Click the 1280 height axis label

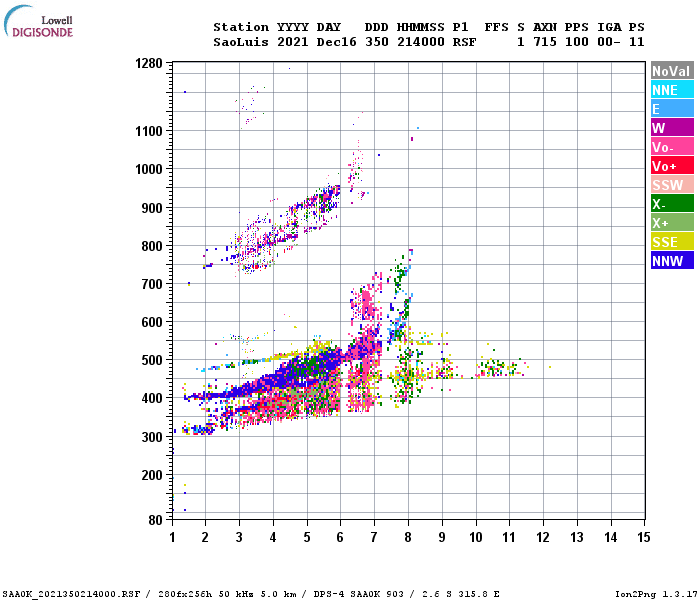(x=149, y=63)
